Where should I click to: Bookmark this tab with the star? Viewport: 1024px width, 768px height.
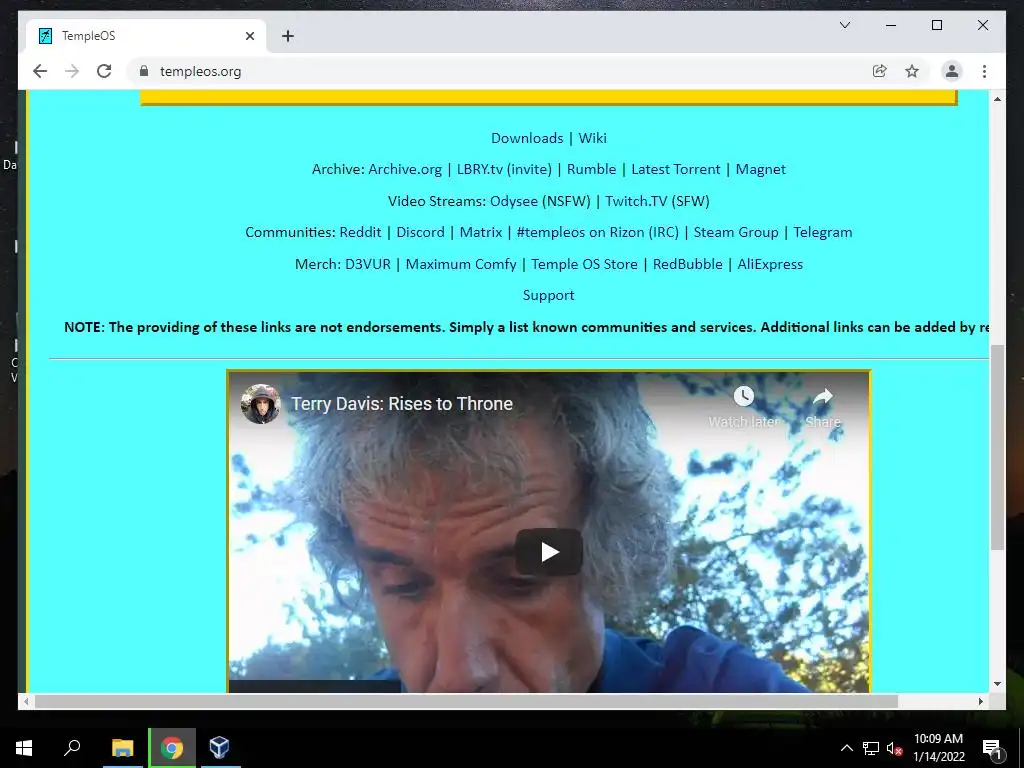[912, 71]
